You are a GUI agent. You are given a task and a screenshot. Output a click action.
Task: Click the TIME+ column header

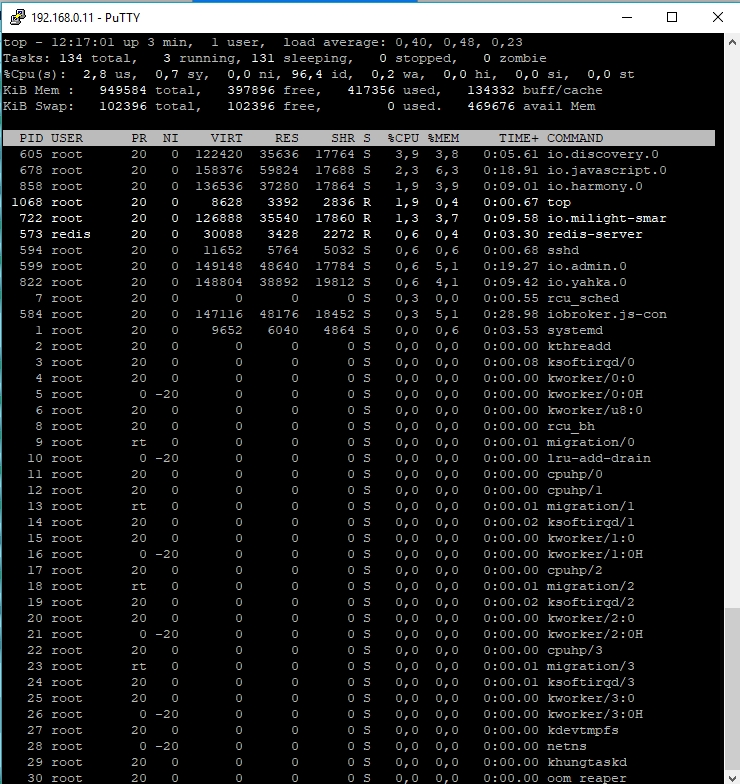coord(518,138)
